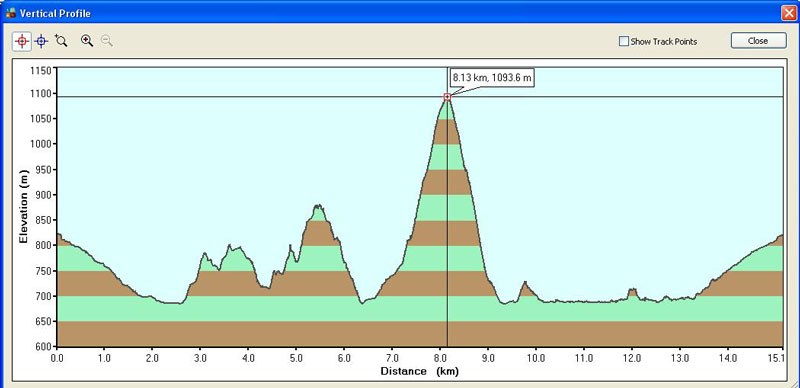The width and height of the screenshot is (800, 388).
Task: Click the 700 elevation axis value
Action: (x=43, y=296)
